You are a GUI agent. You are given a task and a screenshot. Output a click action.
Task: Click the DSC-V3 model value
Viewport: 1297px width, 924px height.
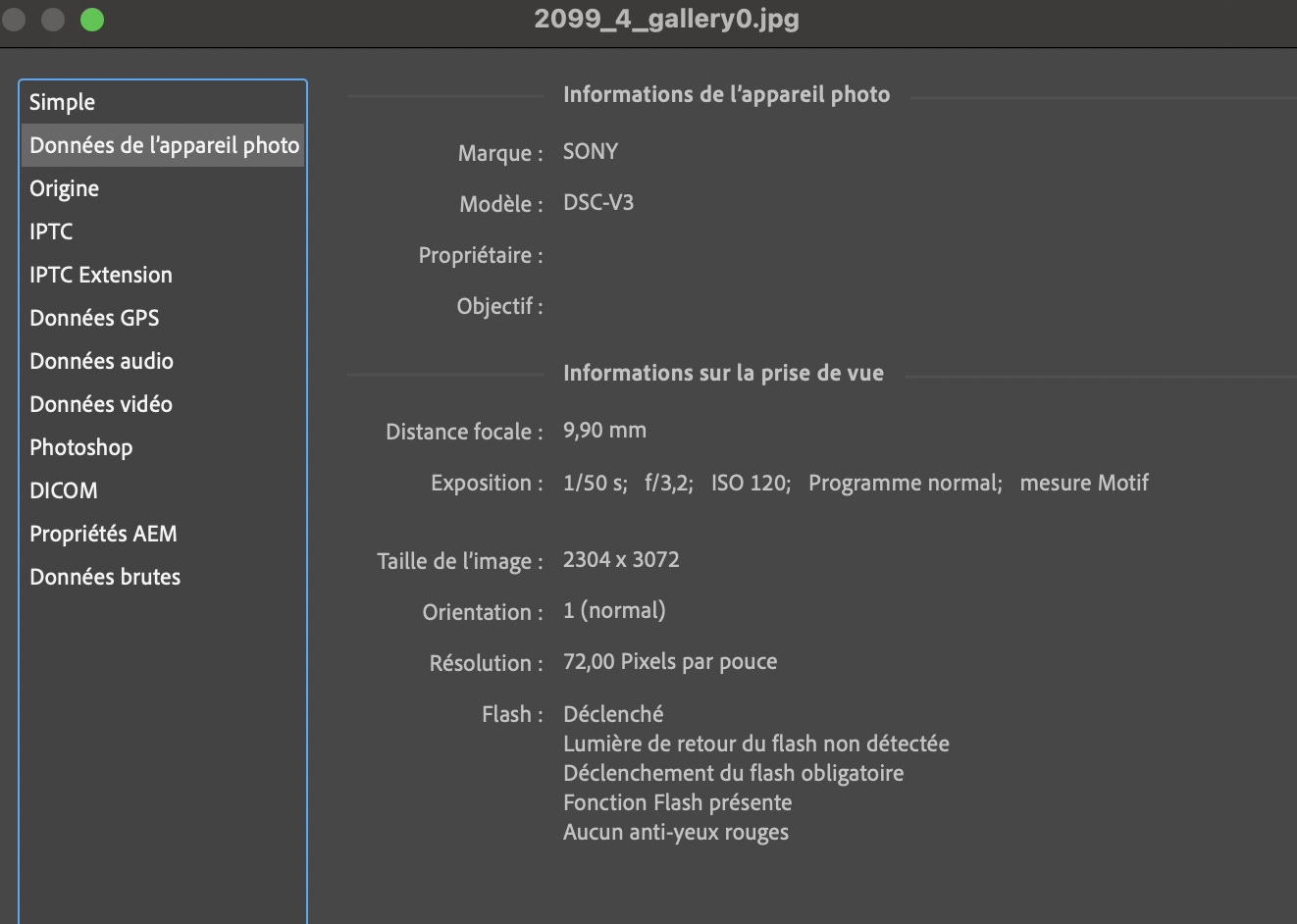pos(597,203)
